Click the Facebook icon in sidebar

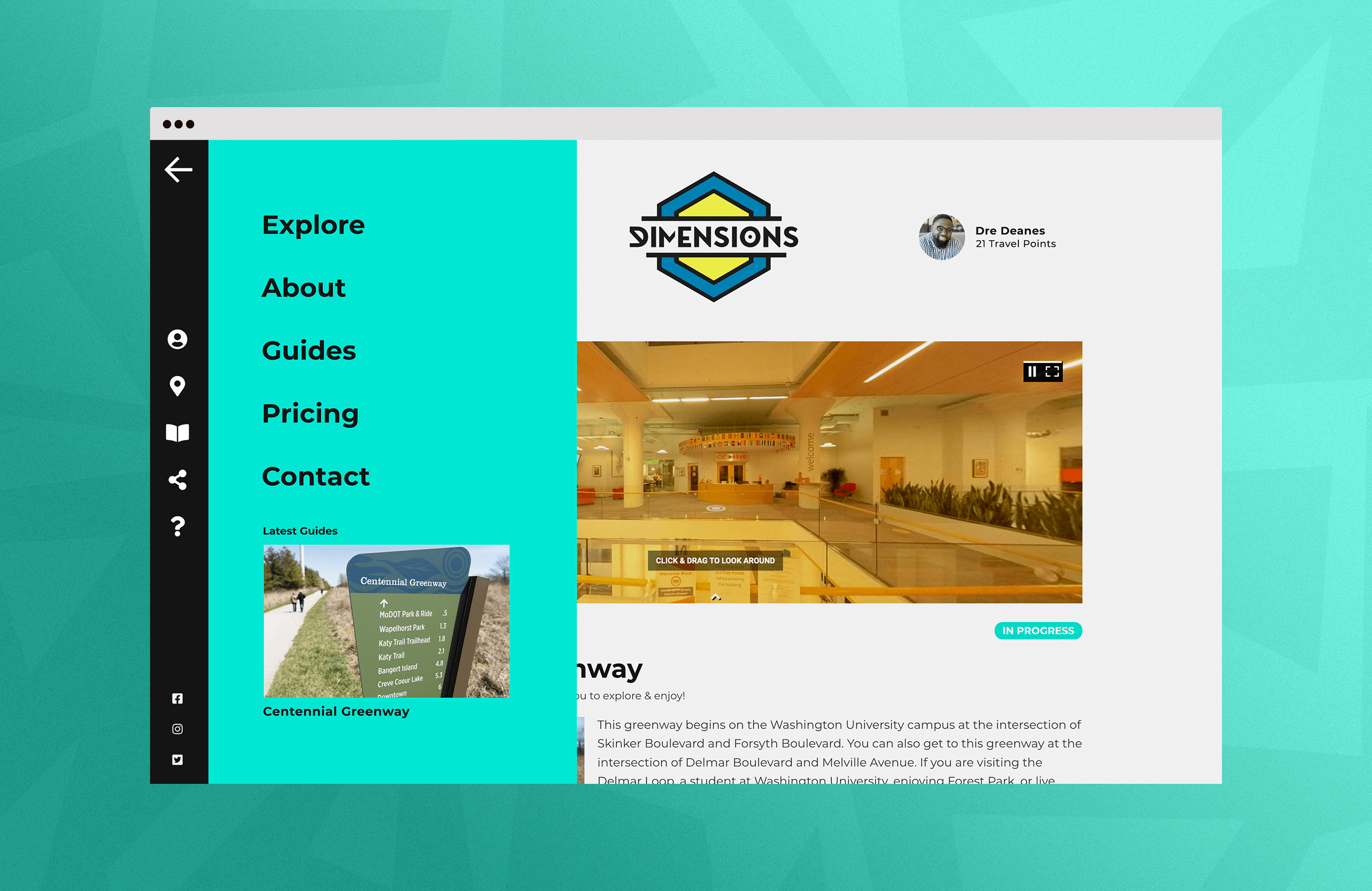177,698
